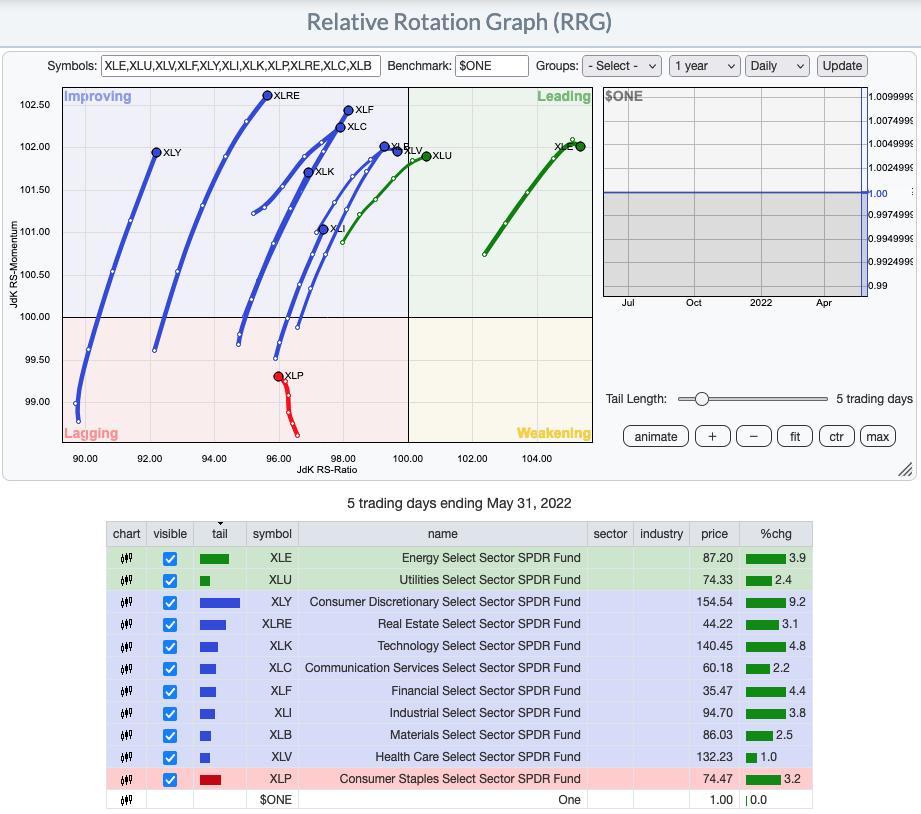921x814 pixels.
Task: Zoom out with the minus button
Action: point(754,436)
